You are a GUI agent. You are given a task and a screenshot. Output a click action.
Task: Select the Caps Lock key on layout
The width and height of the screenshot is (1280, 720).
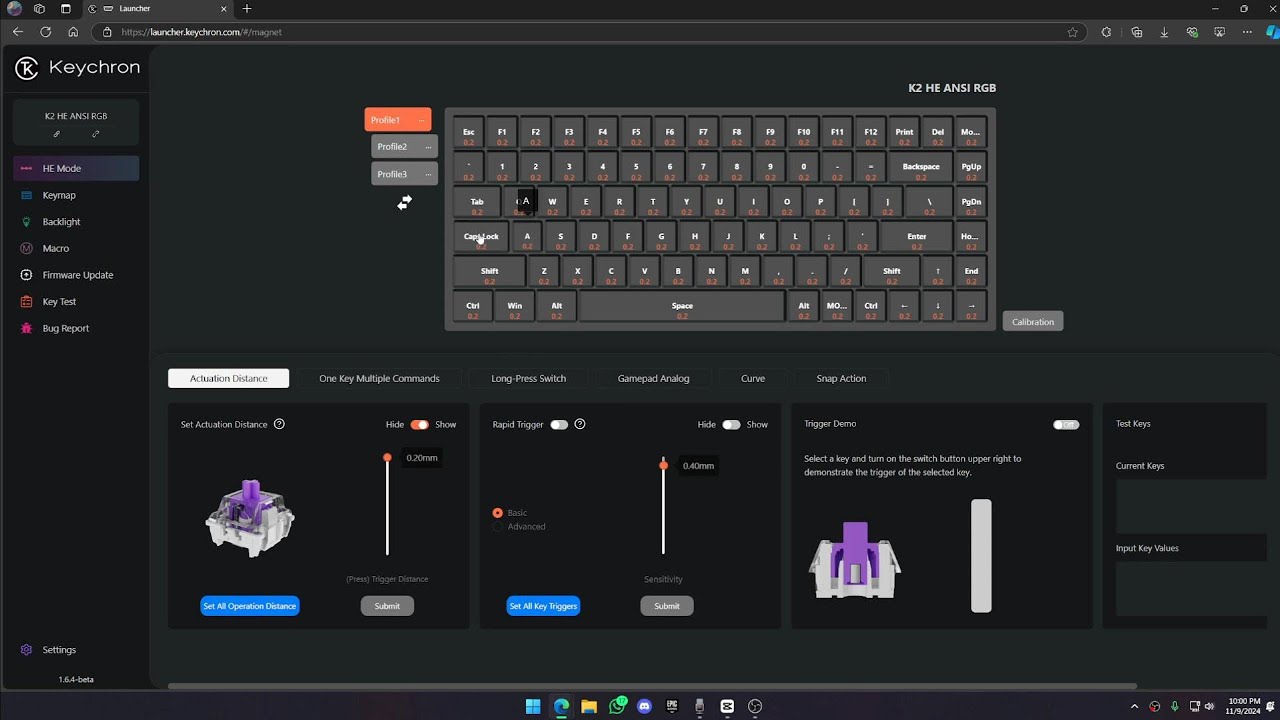pos(481,237)
